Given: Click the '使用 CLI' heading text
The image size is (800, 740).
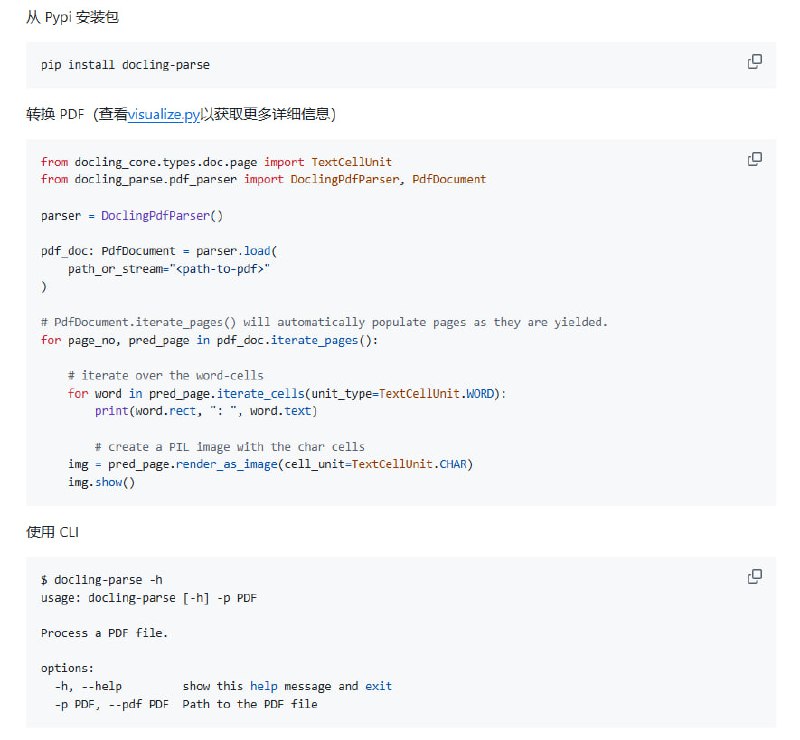Looking at the screenshot, I should tap(52, 532).
